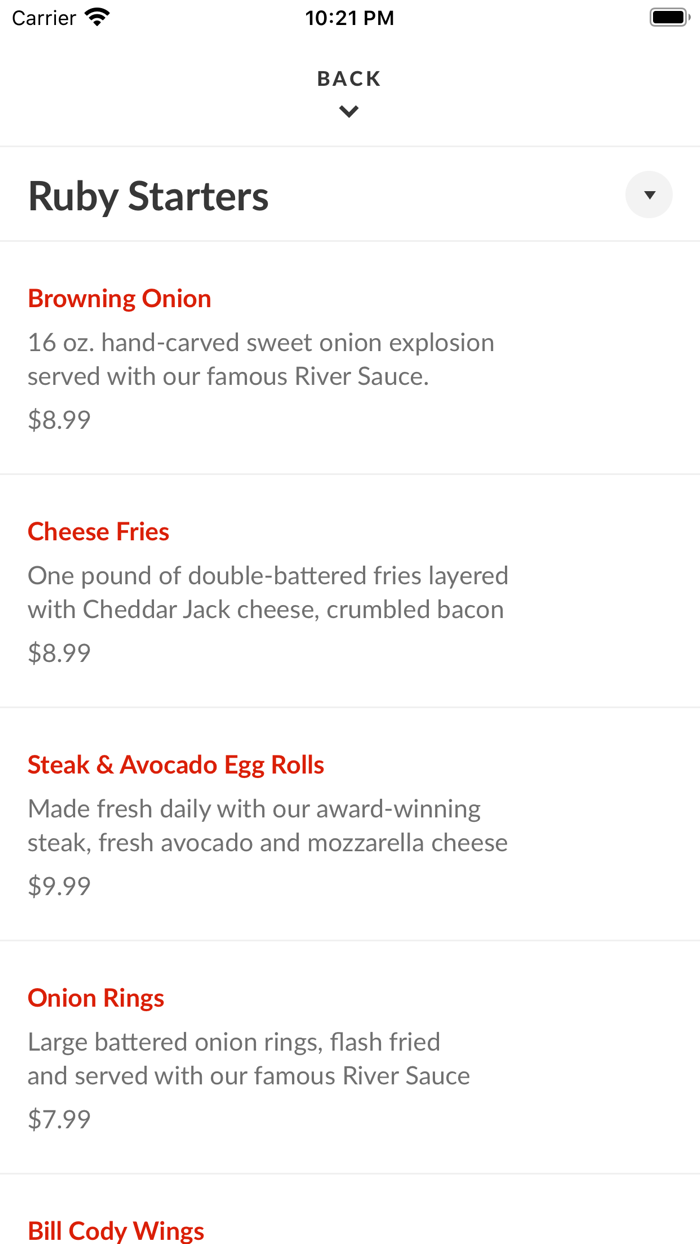The width and height of the screenshot is (700, 1244).
Task: Click the Browning Onion description text
Action: [x=260, y=360]
